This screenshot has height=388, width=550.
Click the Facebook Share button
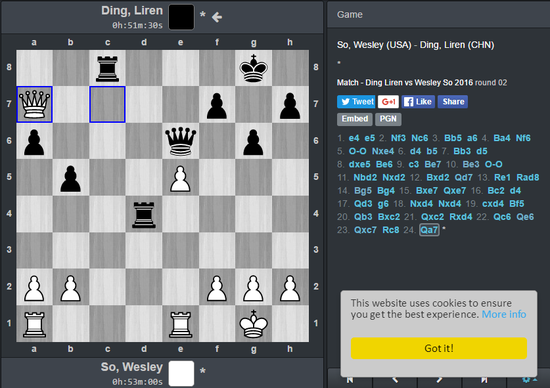coord(453,102)
